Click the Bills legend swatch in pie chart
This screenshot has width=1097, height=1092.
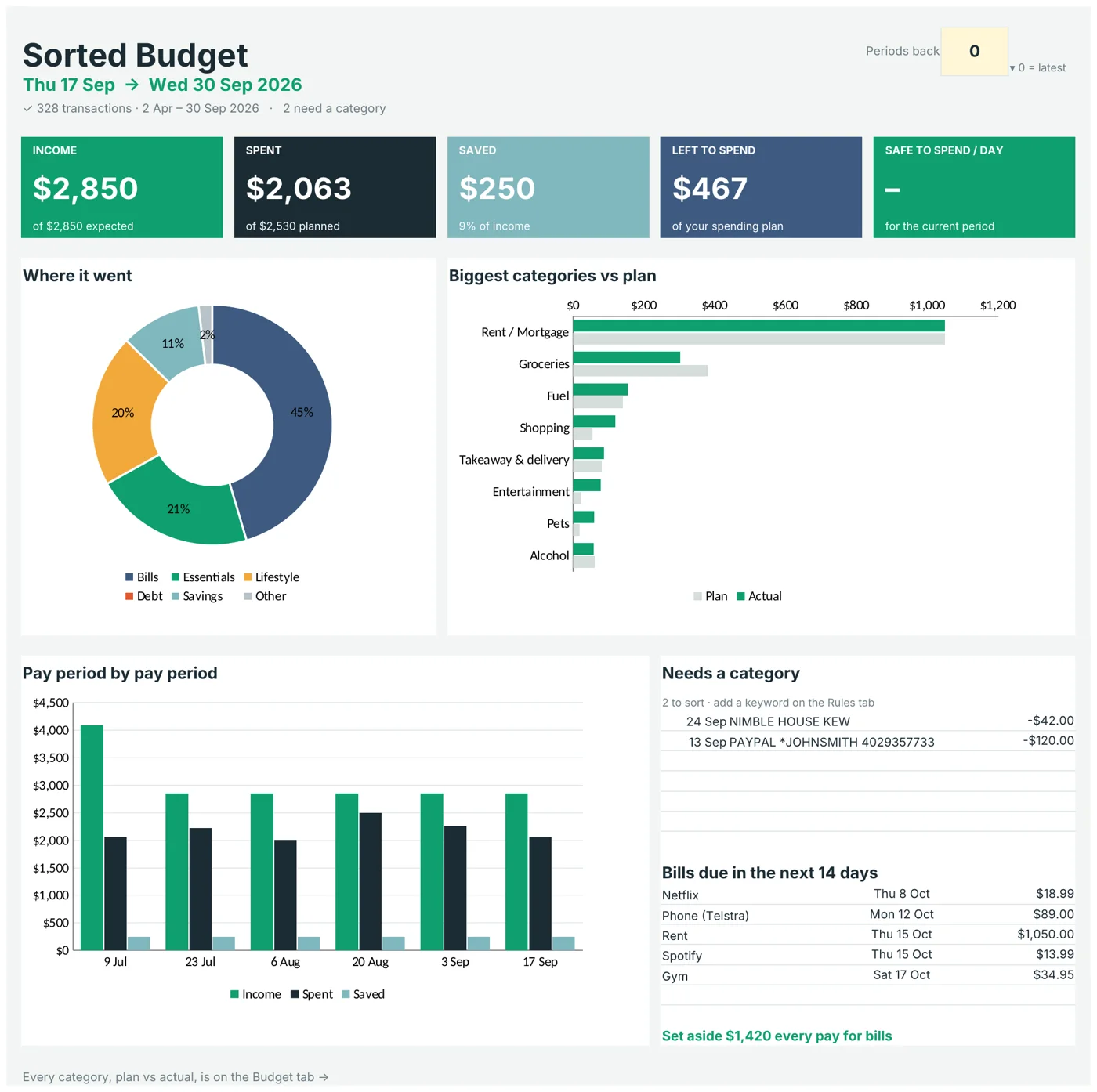pos(129,577)
